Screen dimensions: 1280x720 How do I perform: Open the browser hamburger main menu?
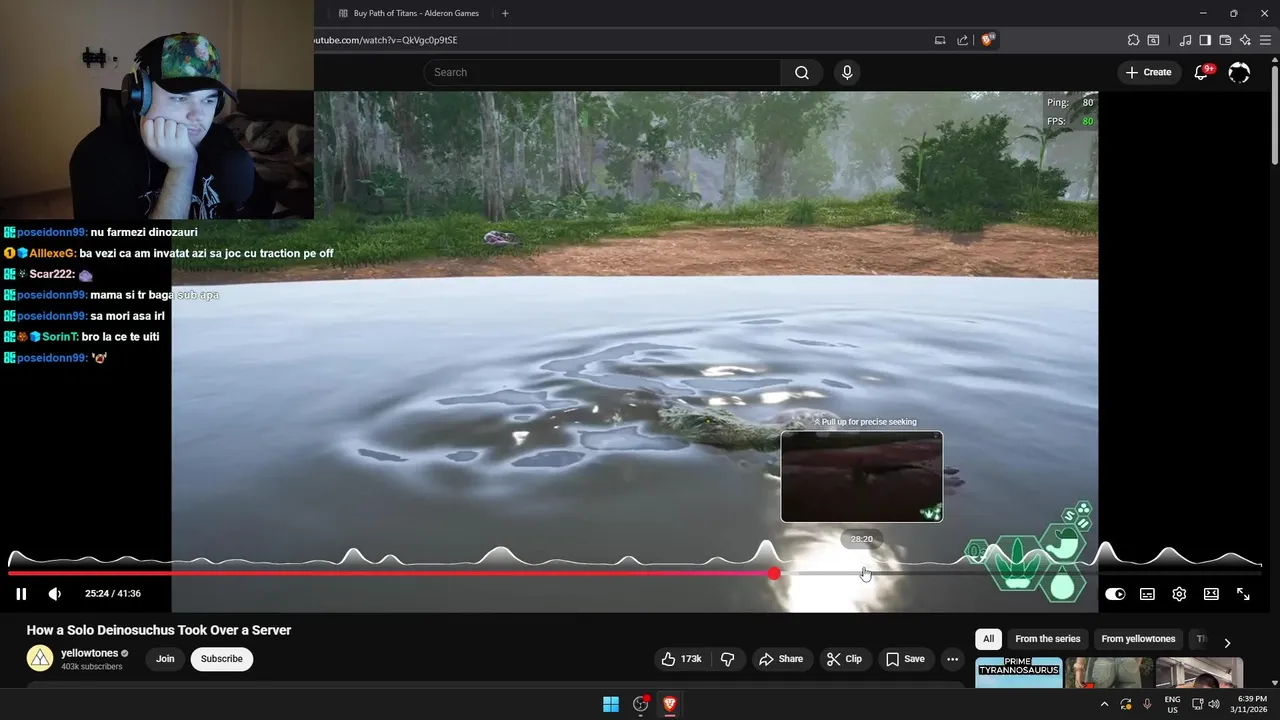click(1267, 40)
